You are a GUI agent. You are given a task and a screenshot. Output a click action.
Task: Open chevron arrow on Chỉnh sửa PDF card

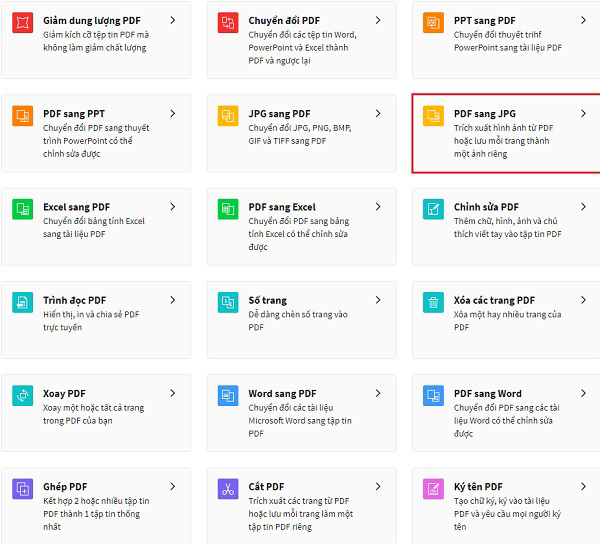(x=584, y=207)
